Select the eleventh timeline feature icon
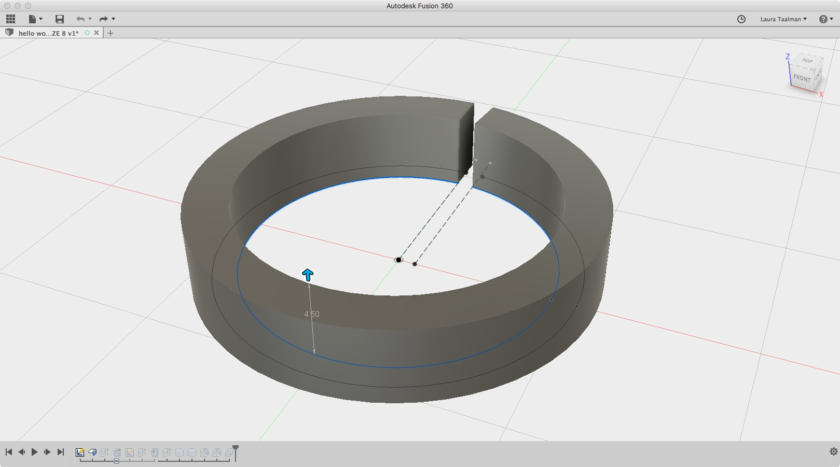Viewport: 840px width, 467px height. click(x=204, y=453)
